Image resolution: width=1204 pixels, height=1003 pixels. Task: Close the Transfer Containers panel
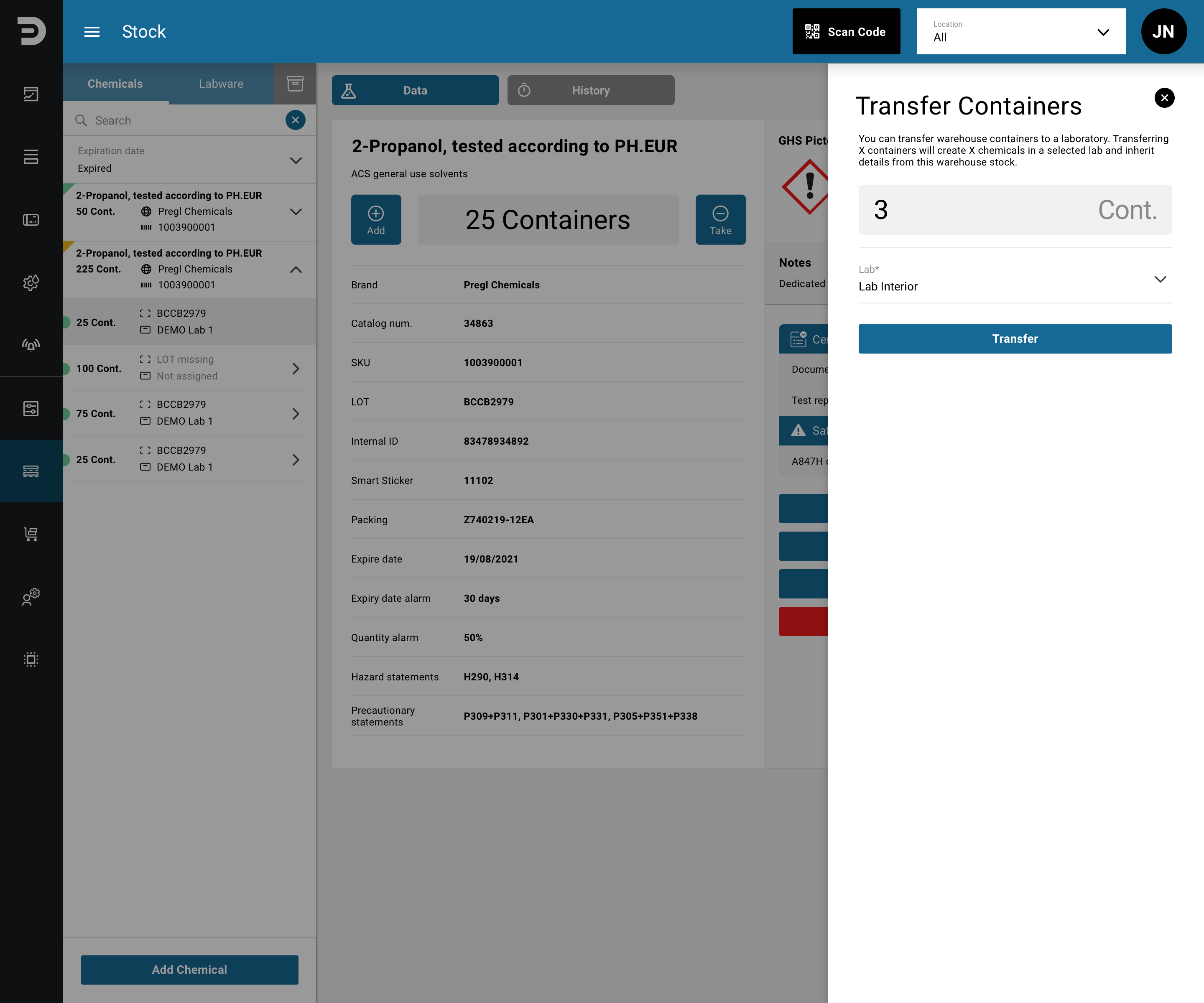tap(1164, 98)
